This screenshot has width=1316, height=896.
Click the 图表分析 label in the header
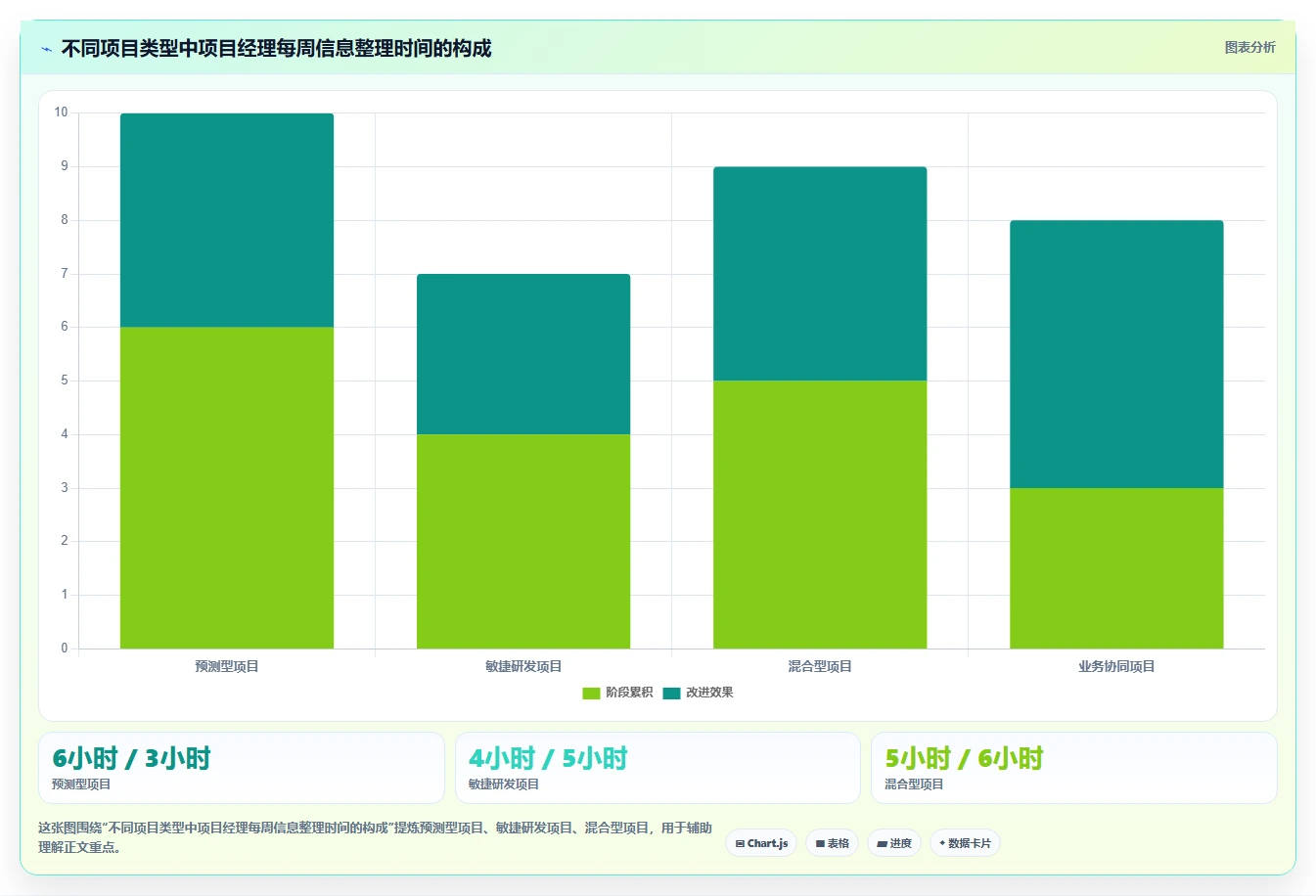coord(1249,47)
